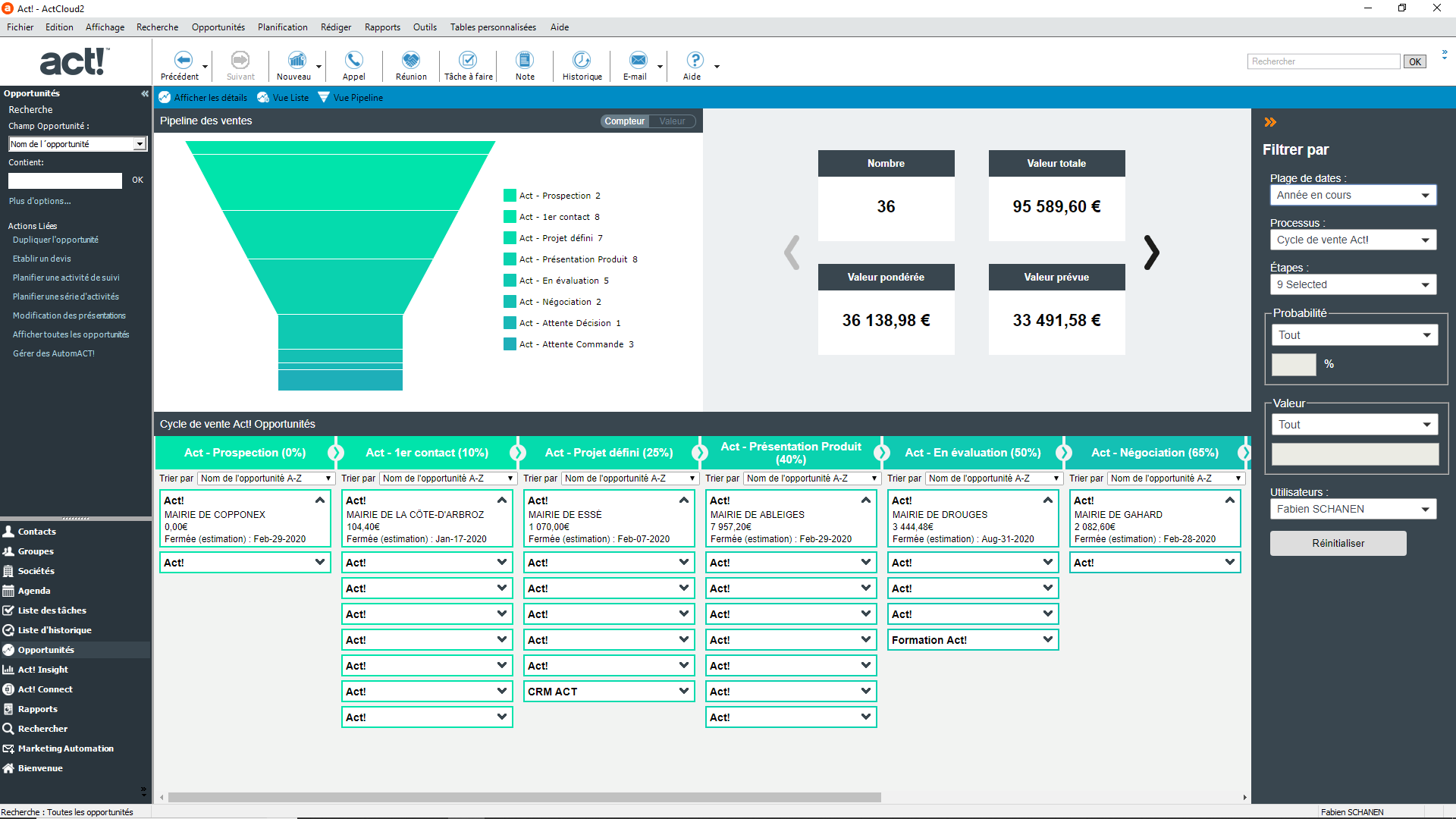Click the Contient text field

coord(65,180)
